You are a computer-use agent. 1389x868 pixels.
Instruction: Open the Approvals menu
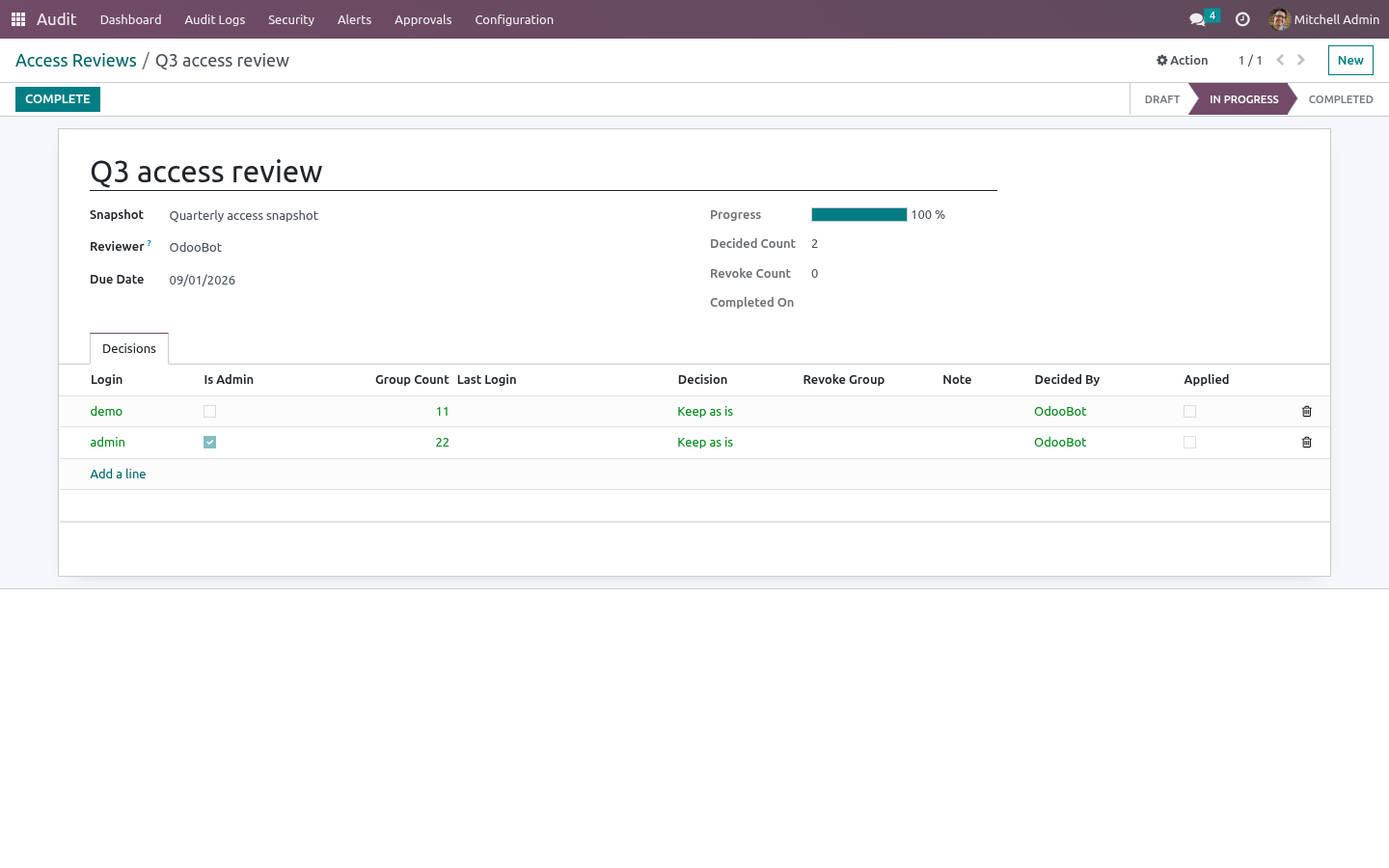point(423,19)
